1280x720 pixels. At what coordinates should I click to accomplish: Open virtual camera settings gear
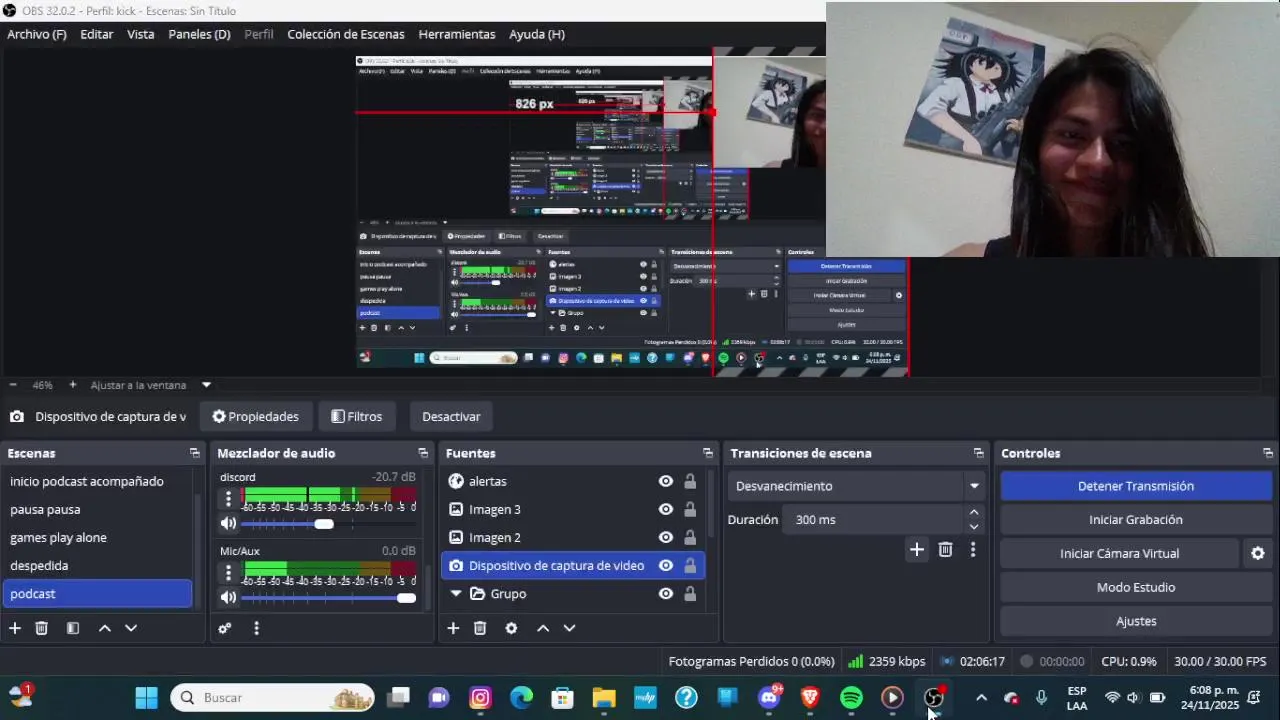coord(1258,553)
